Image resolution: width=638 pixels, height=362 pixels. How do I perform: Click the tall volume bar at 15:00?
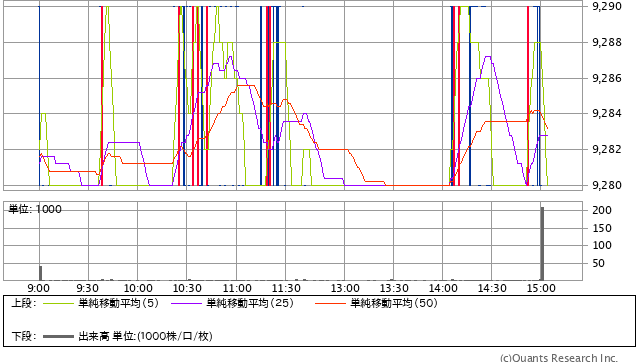(x=542, y=244)
